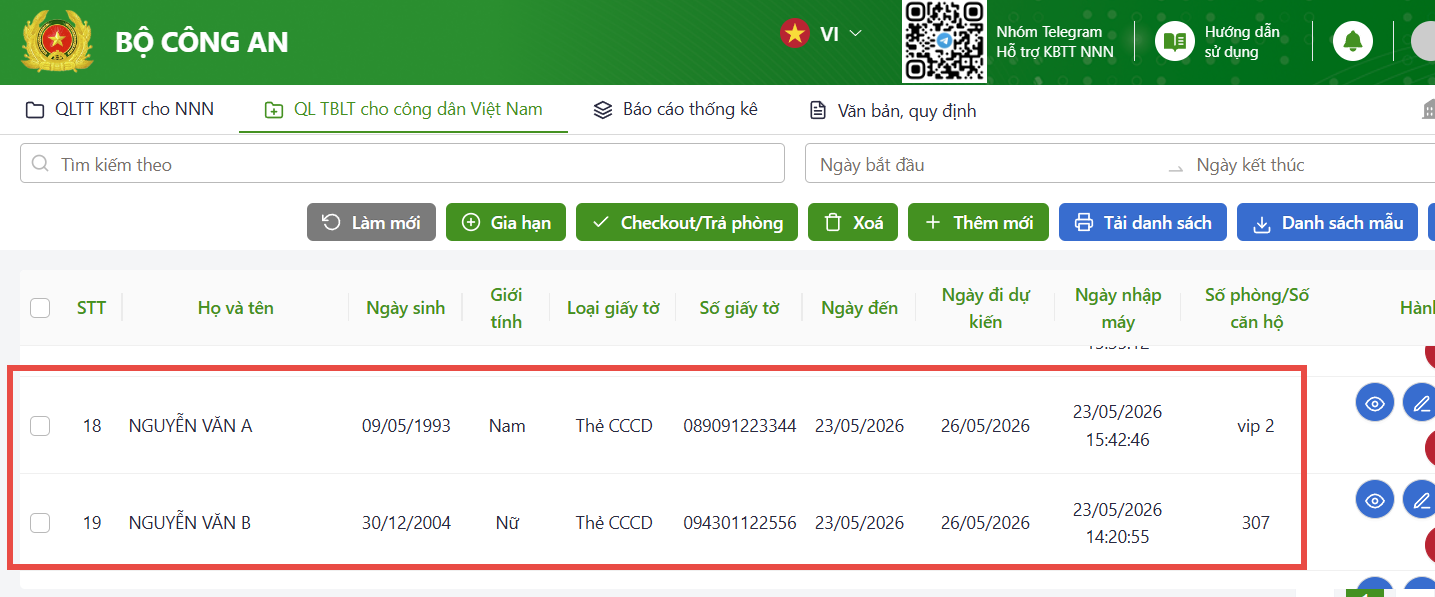Click the Ngày đi dự kiến column header

tap(985, 308)
